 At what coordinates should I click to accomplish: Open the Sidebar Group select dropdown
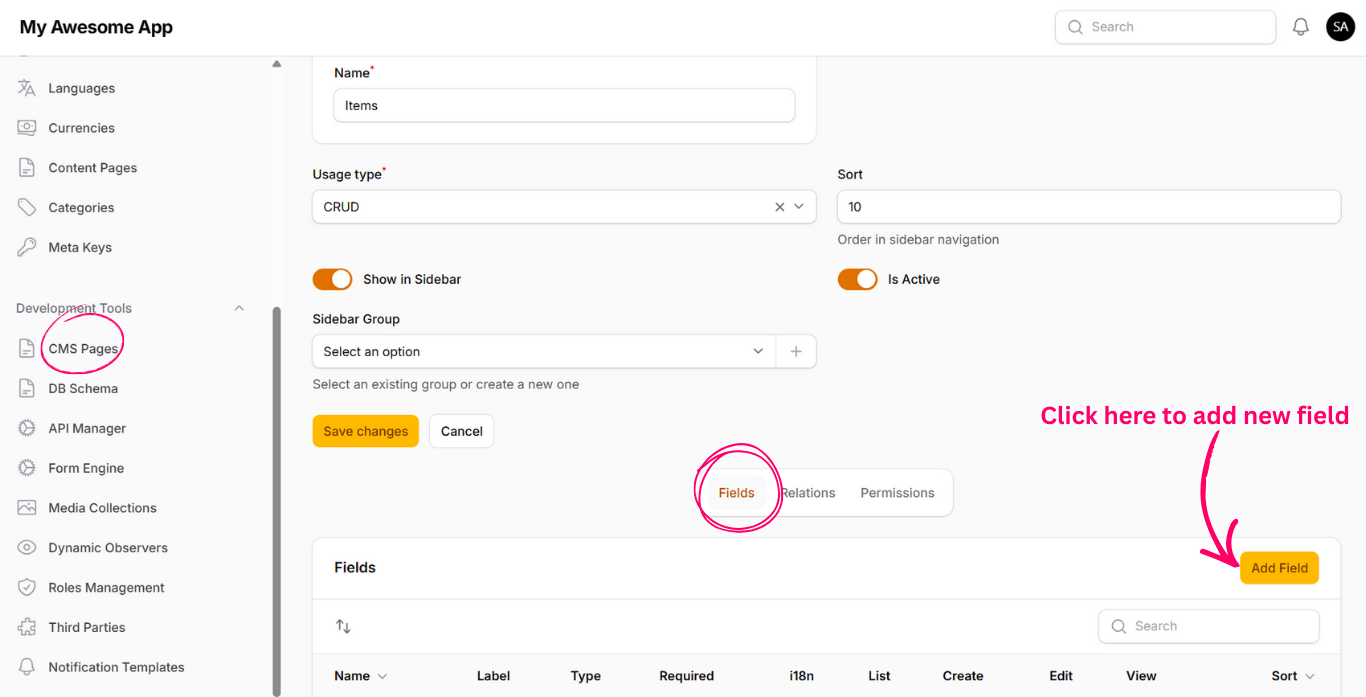coord(543,352)
